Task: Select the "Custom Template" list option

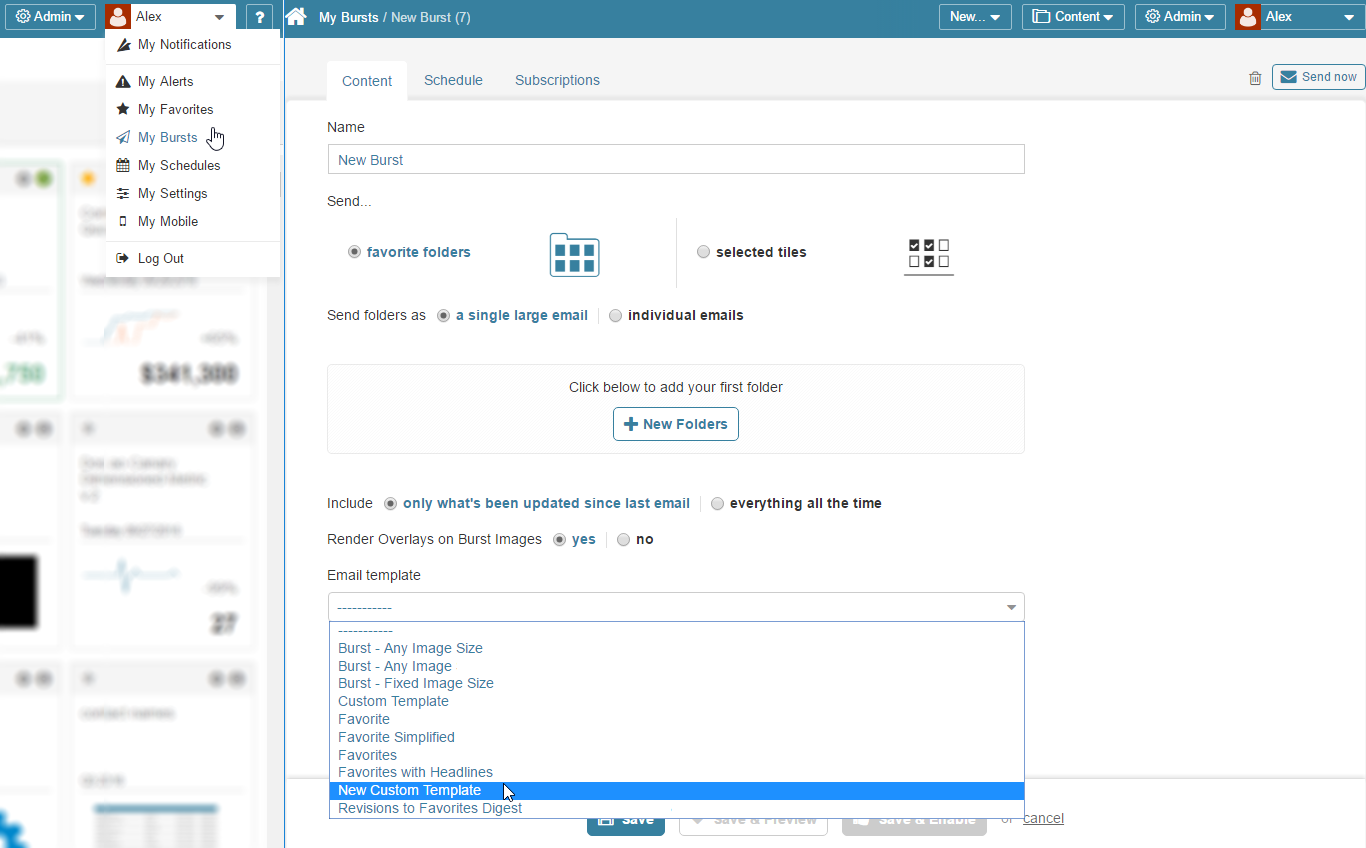Action: pyautogui.click(x=676, y=701)
